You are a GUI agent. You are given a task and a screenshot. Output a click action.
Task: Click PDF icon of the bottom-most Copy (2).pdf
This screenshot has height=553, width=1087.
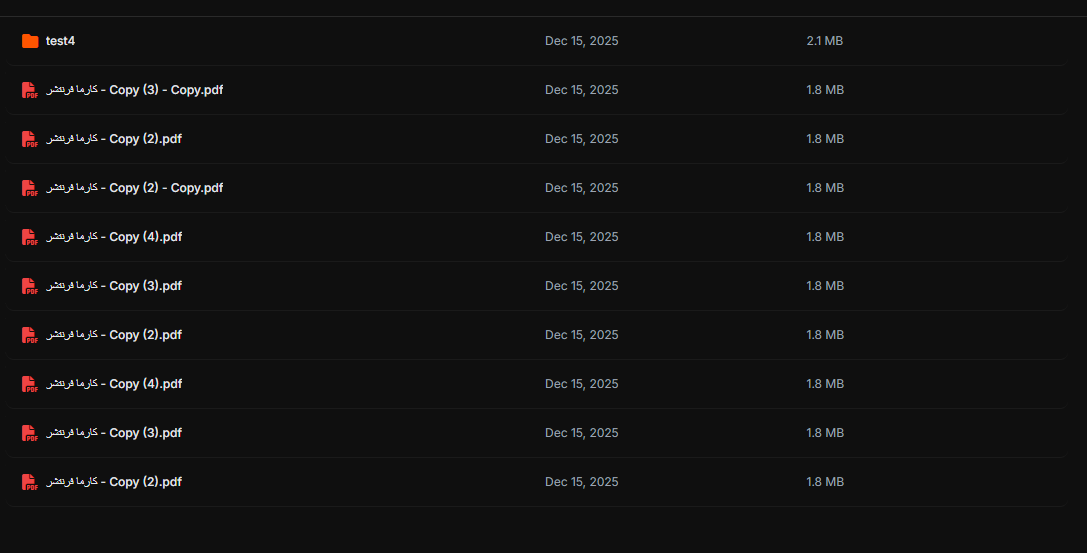pos(30,482)
